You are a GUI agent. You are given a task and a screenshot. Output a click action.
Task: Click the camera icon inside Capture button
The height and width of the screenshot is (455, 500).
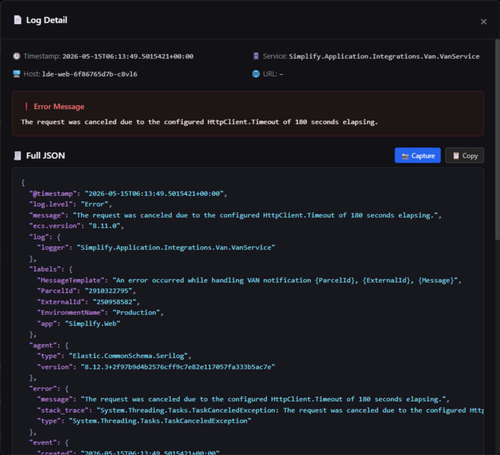pyautogui.click(x=405, y=156)
